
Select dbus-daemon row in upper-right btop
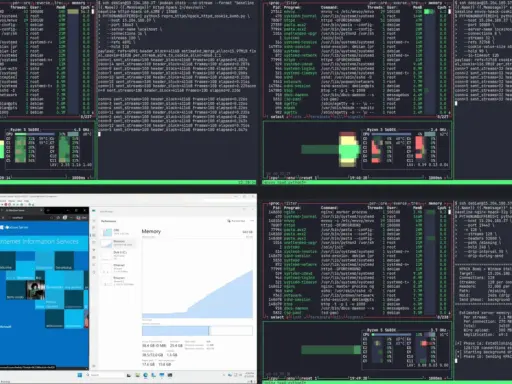pos(356,95)
